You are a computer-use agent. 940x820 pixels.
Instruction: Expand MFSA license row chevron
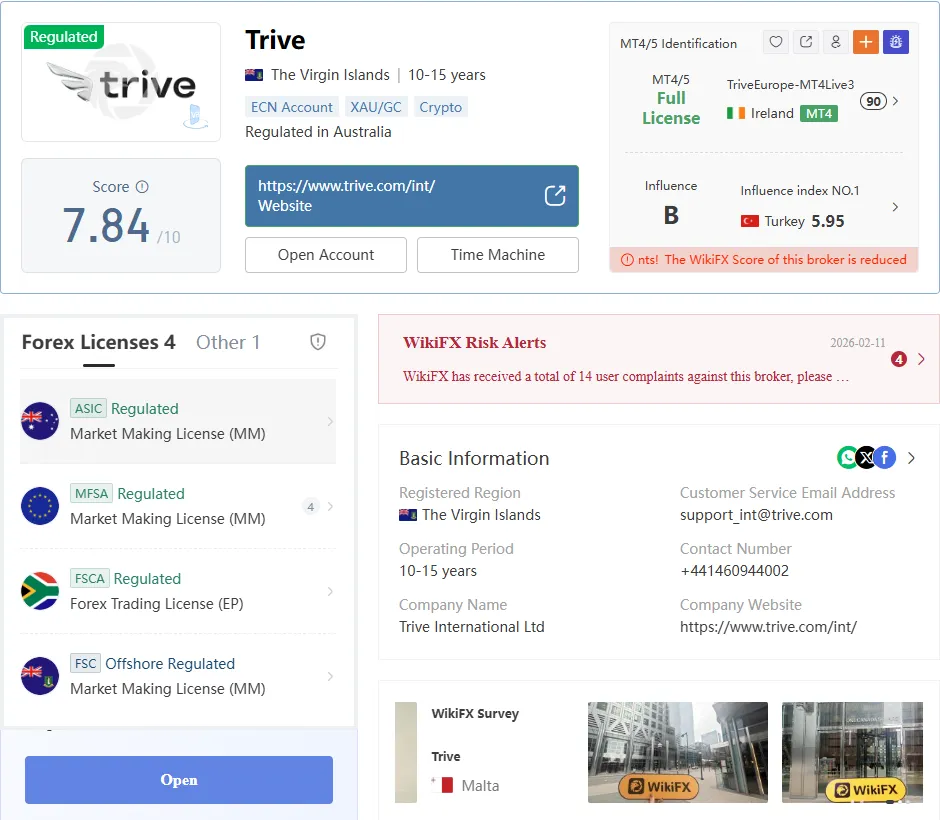point(330,507)
